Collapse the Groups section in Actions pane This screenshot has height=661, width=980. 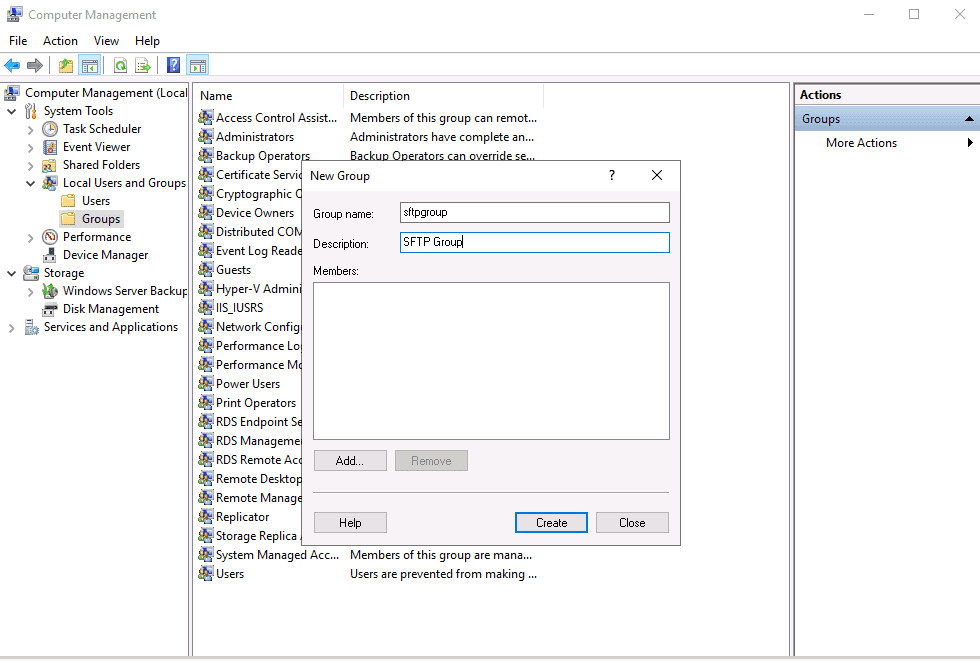point(969,119)
